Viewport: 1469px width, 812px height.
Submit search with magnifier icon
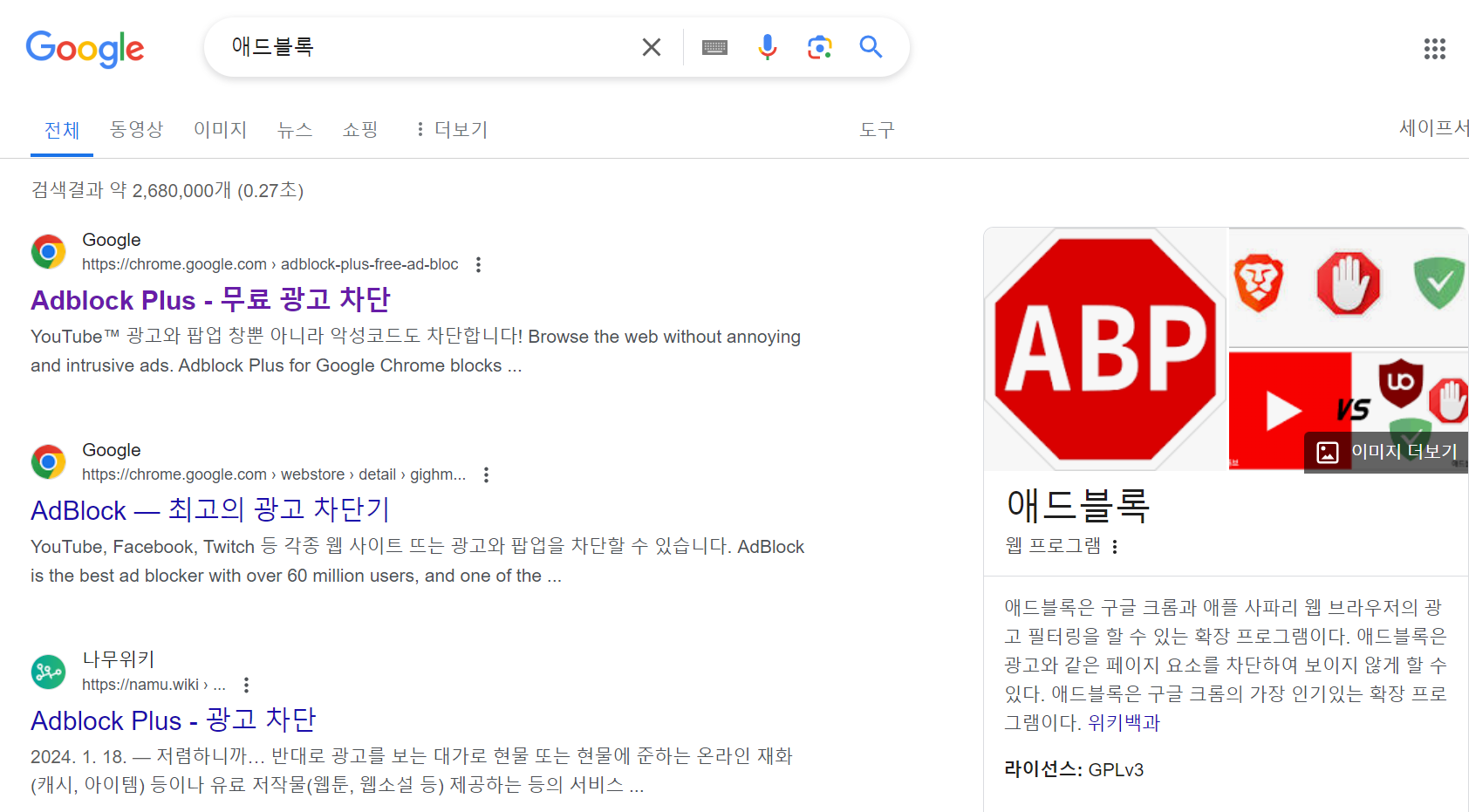tap(871, 46)
